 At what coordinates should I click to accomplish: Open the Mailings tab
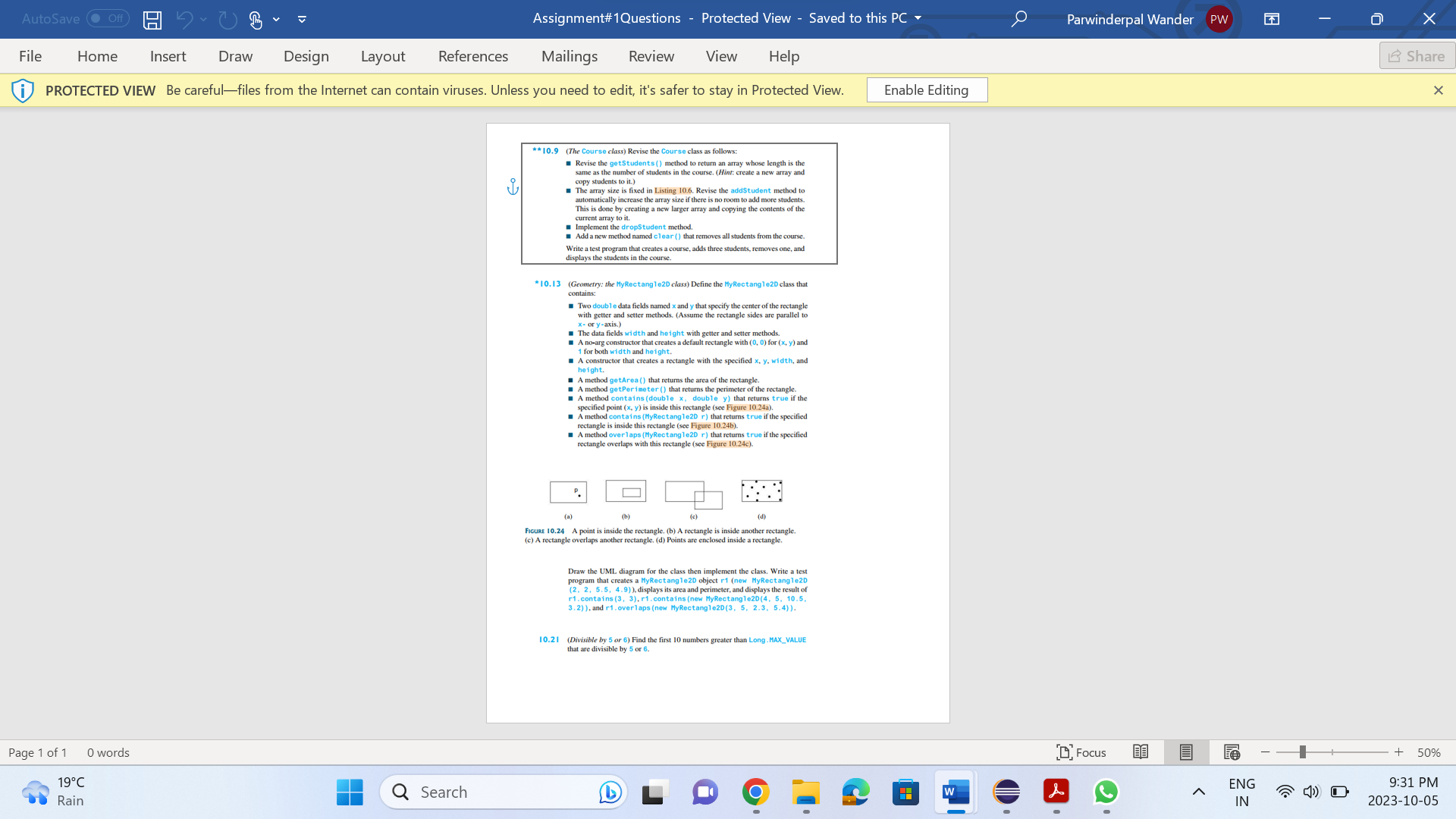[569, 55]
